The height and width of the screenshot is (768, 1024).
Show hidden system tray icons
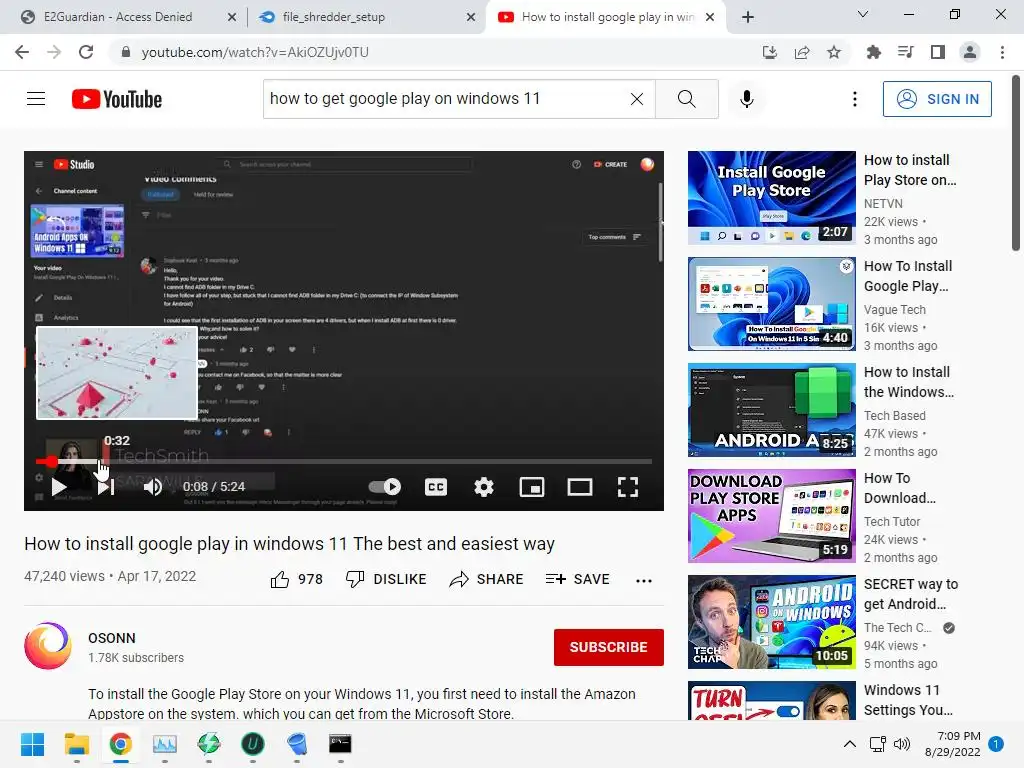click(x=850, y=744)
